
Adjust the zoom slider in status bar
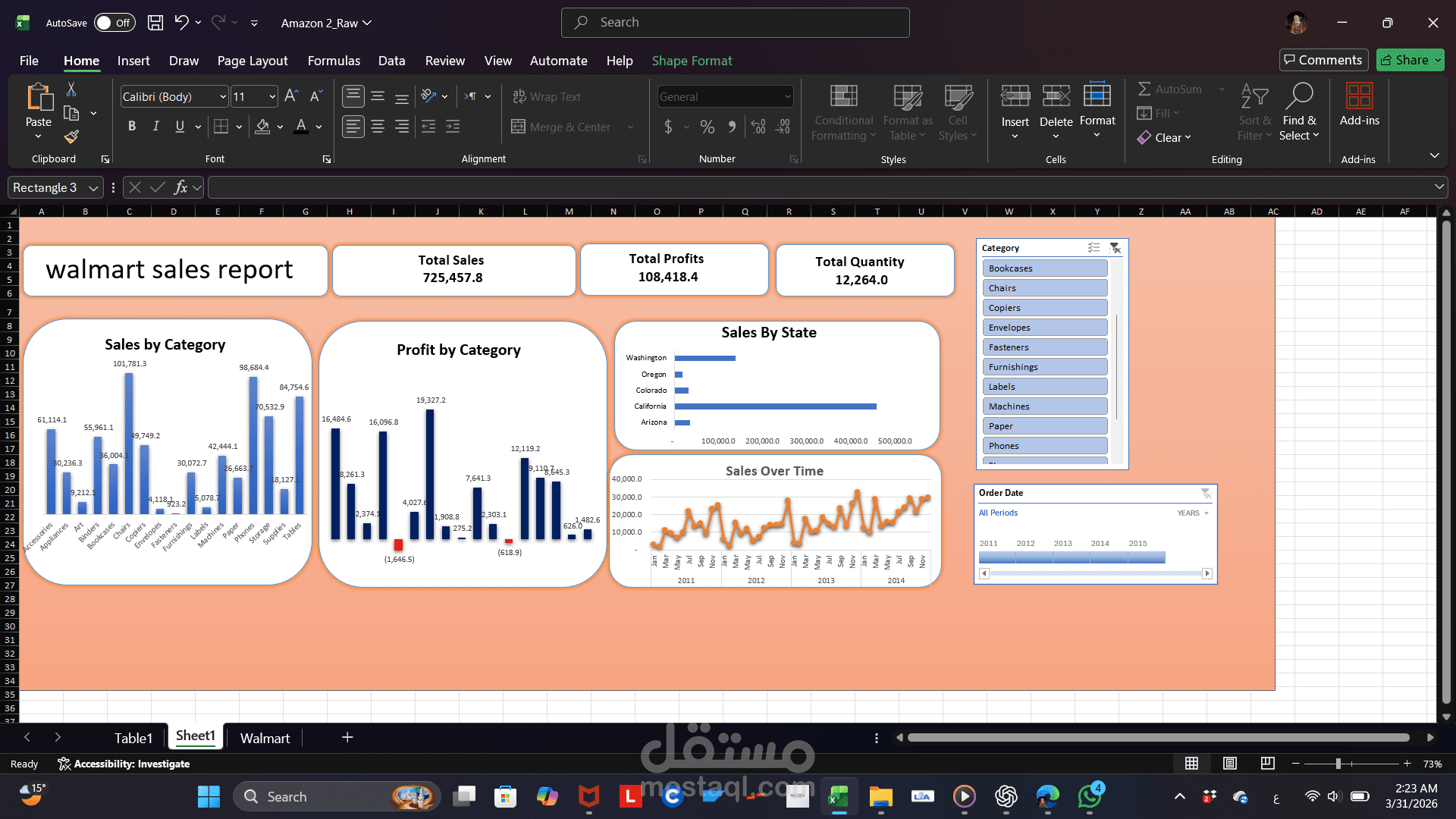click(x=1338, y=764)
